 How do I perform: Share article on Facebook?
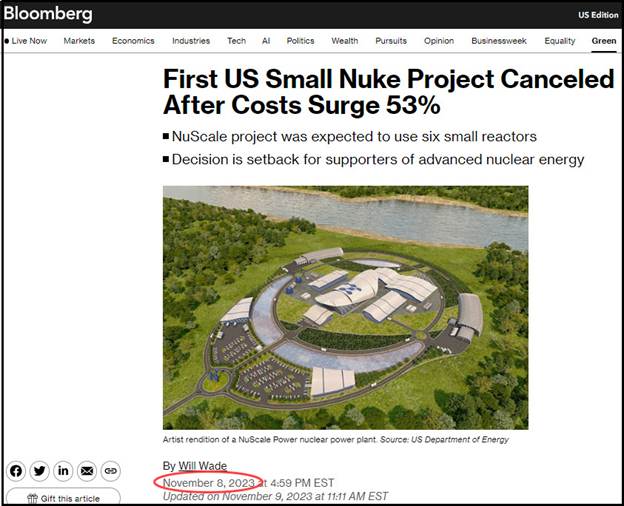pos(17,471)
